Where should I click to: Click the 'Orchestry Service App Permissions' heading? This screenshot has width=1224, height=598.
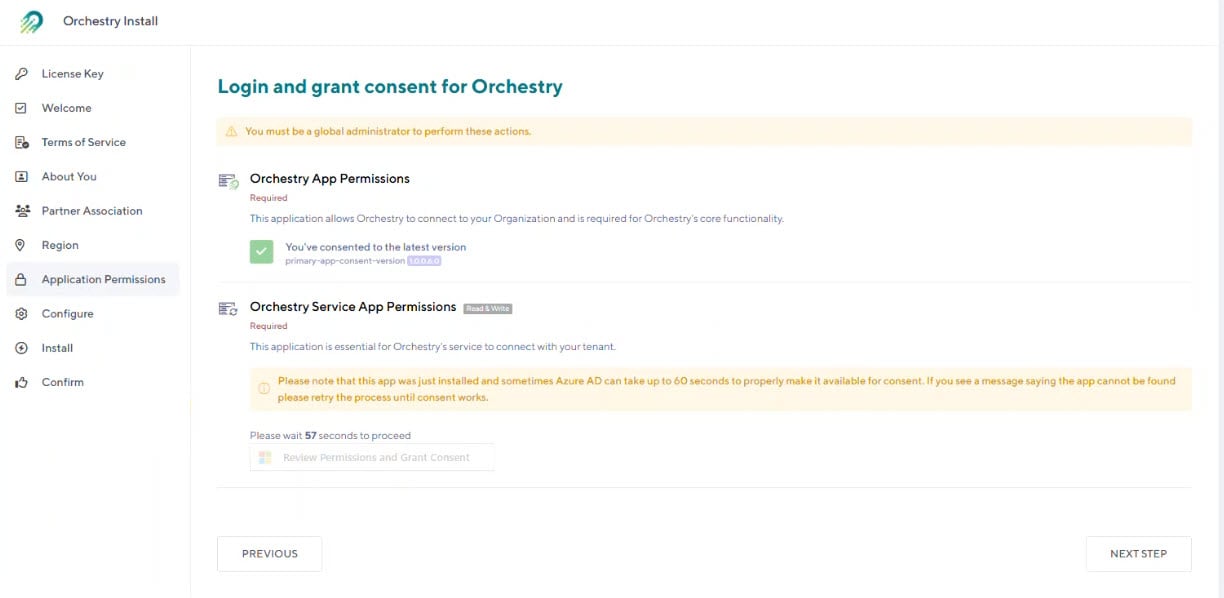pyautogui.click(x=353, y=307)
